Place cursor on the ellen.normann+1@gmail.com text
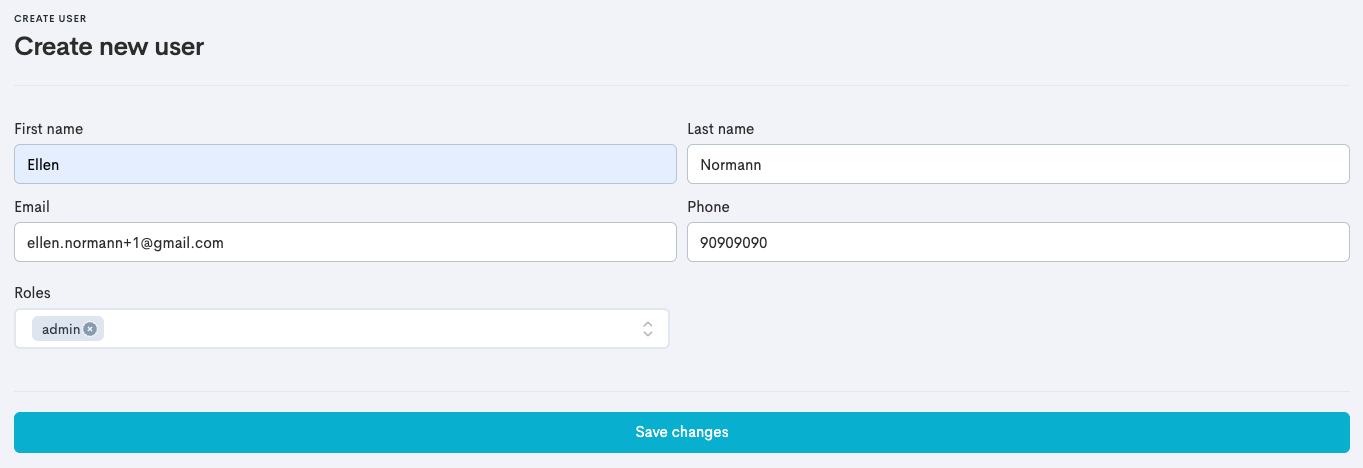Viewport: 1363px width, 468px height. [125, 243]
